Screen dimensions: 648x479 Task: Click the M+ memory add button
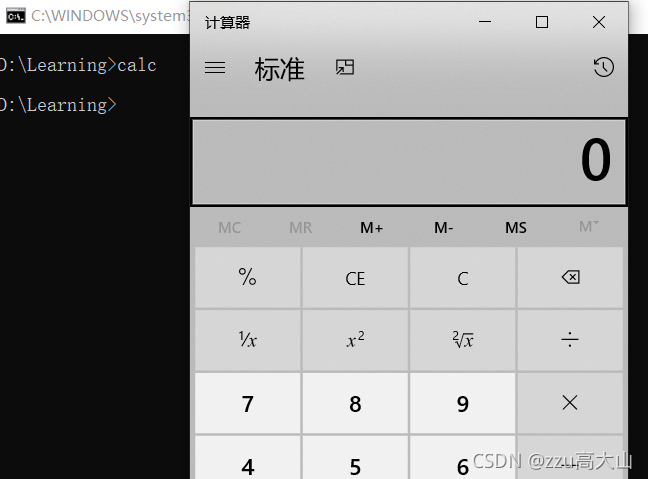(372, 227)
